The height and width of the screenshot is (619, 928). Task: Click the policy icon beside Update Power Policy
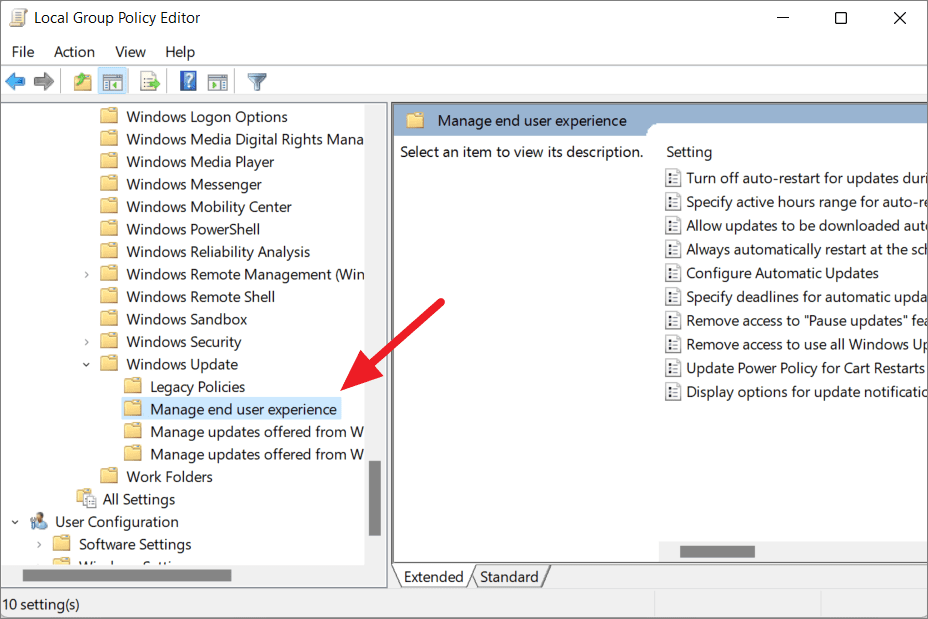pyautogui.click(x=673, y=367)
